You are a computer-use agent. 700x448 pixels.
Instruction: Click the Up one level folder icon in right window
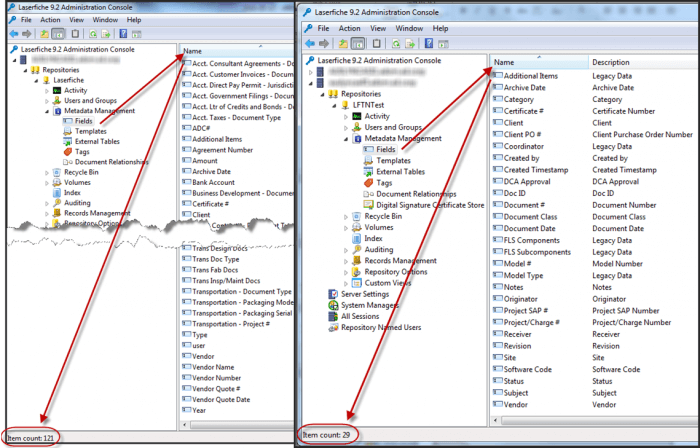[343, 43]
